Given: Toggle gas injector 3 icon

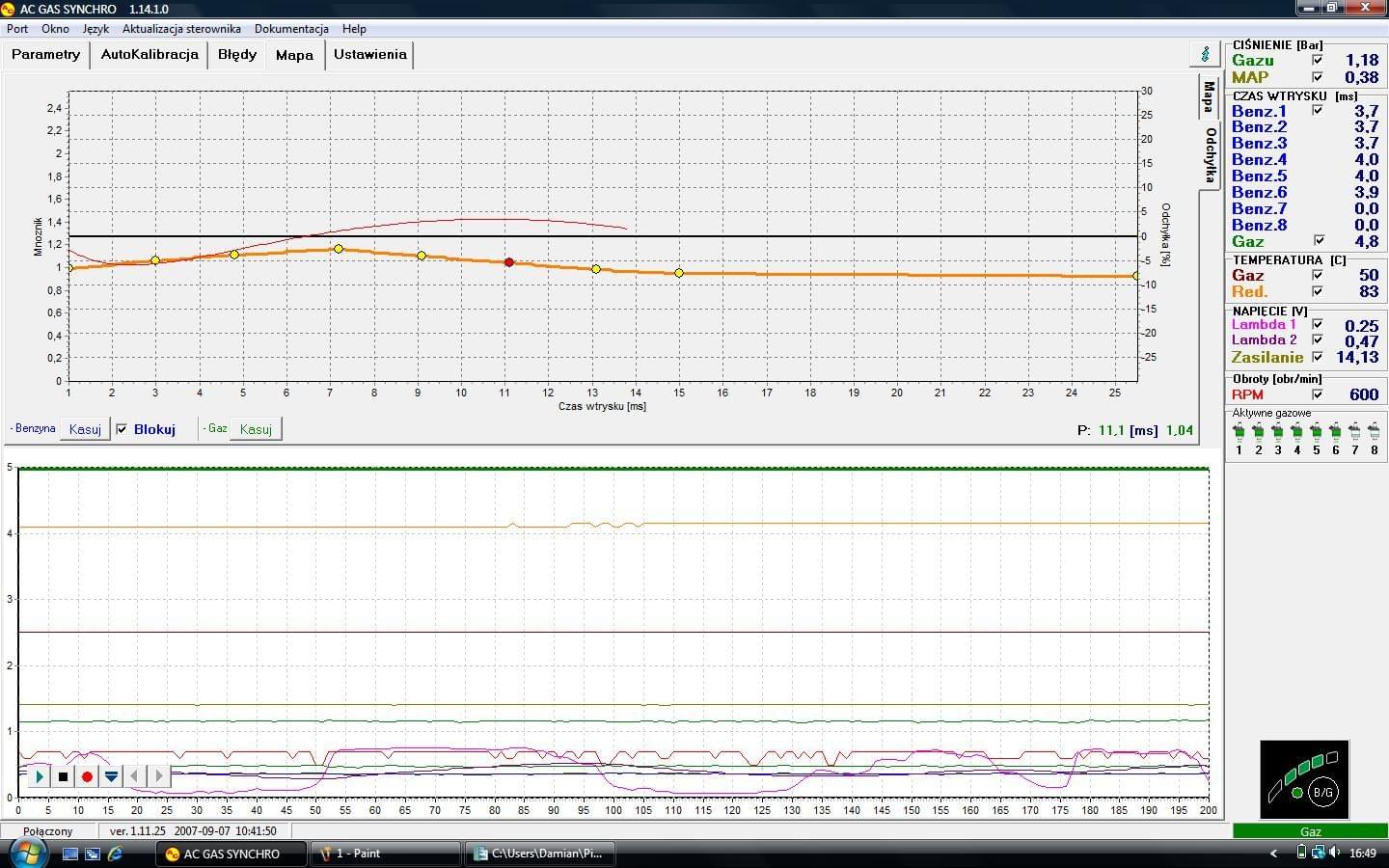Looking at the screenshot, I should tap(1277, 431).
